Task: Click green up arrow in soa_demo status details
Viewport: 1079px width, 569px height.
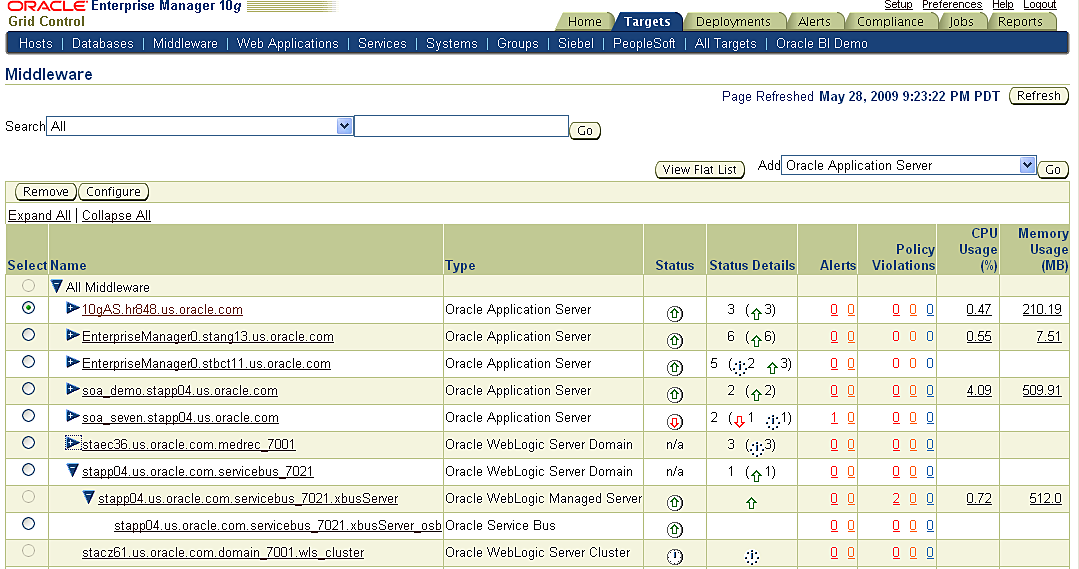Action: coord(756,394)
